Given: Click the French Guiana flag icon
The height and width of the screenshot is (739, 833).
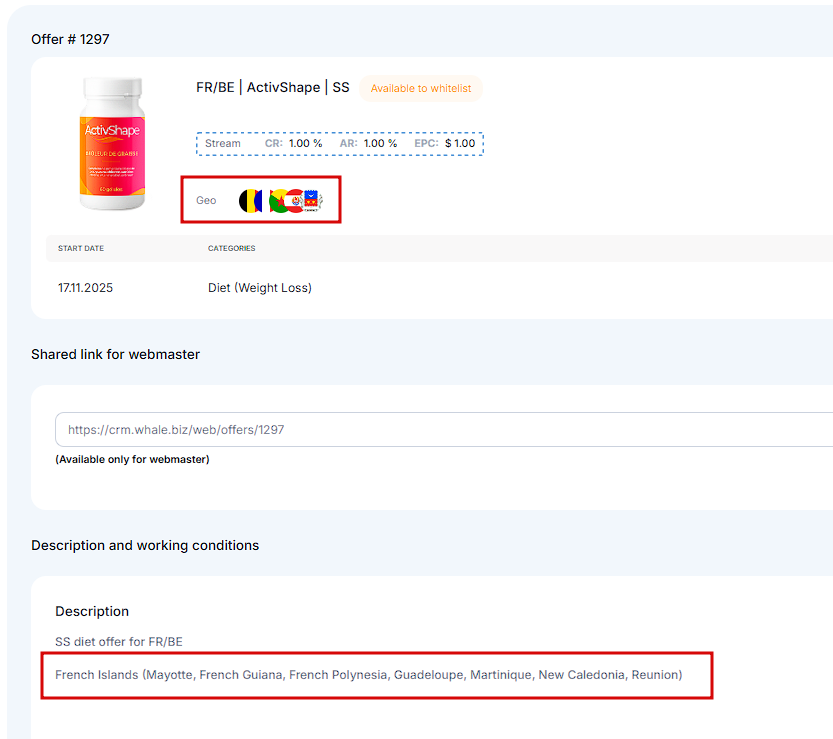Looking at the screenshot, I should (x=277, y=201).
